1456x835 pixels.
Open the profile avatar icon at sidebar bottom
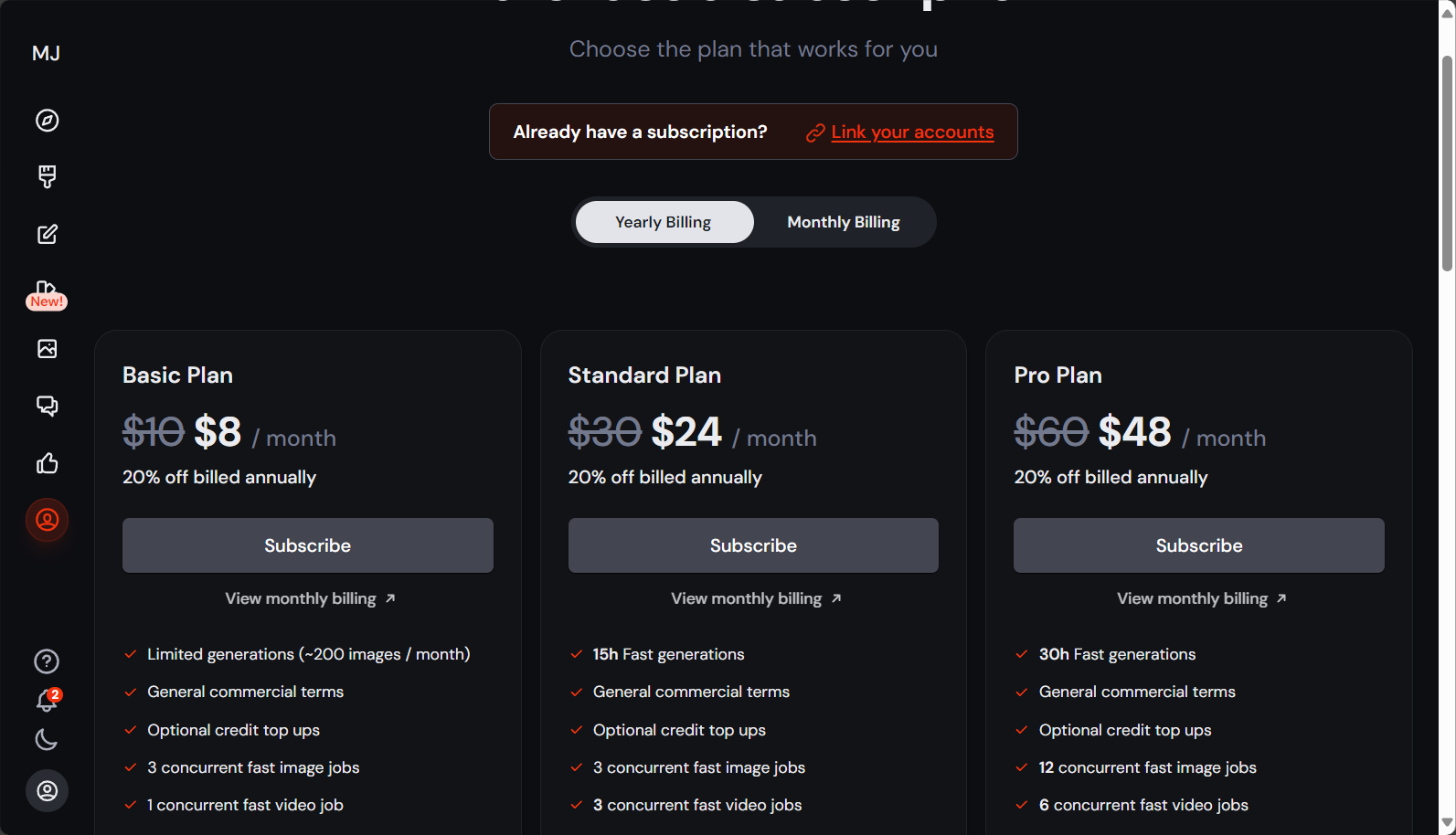tap(47, 791)
